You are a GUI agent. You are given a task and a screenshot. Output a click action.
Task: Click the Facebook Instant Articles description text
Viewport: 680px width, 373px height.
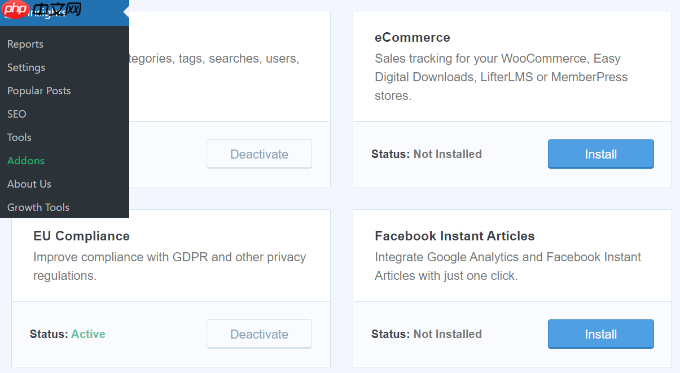click(508, 266)
